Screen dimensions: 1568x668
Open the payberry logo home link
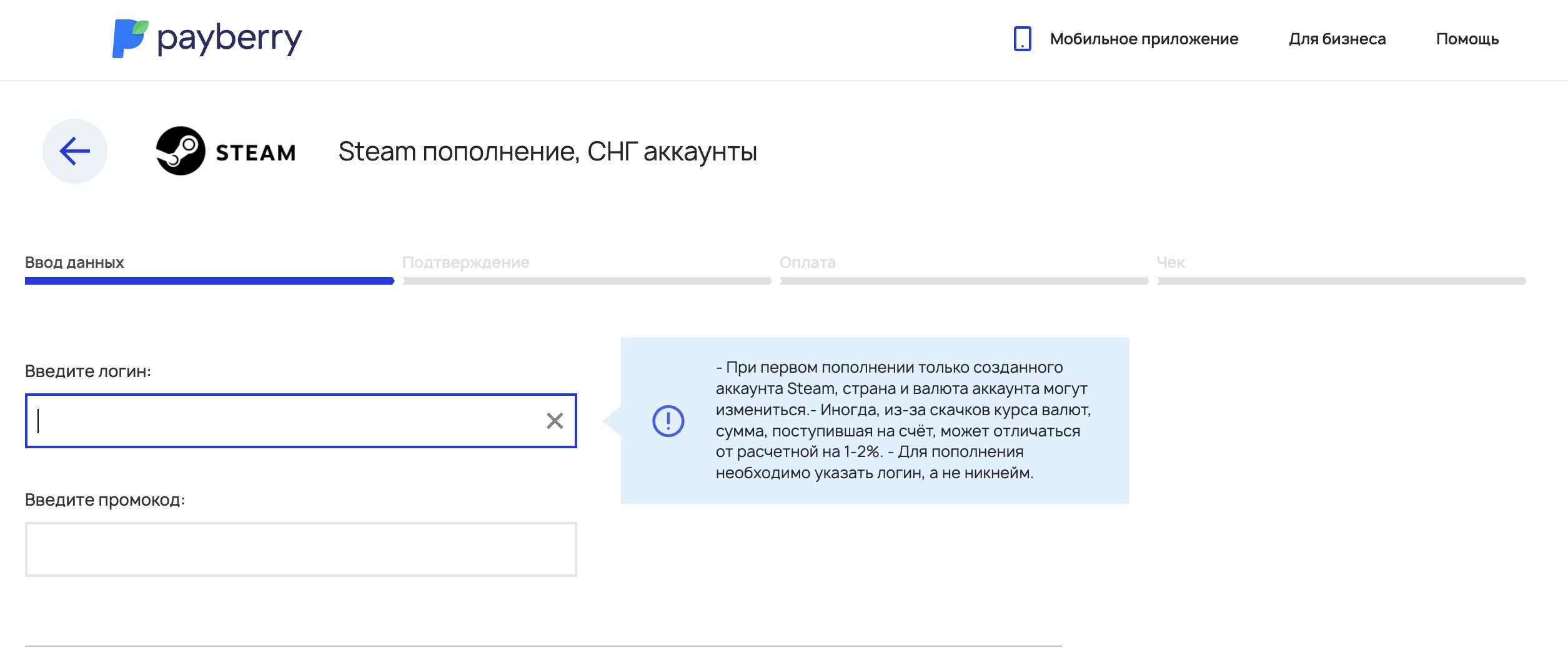pos(207,39)
